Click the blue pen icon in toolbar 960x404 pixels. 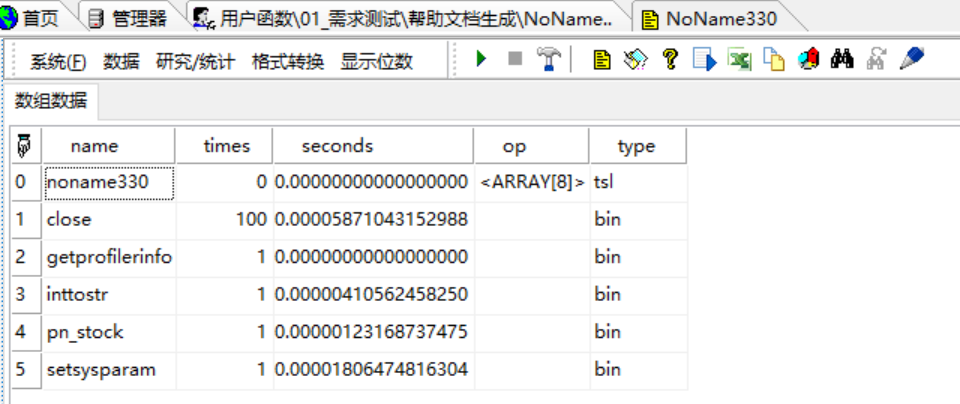click(910, 60)
